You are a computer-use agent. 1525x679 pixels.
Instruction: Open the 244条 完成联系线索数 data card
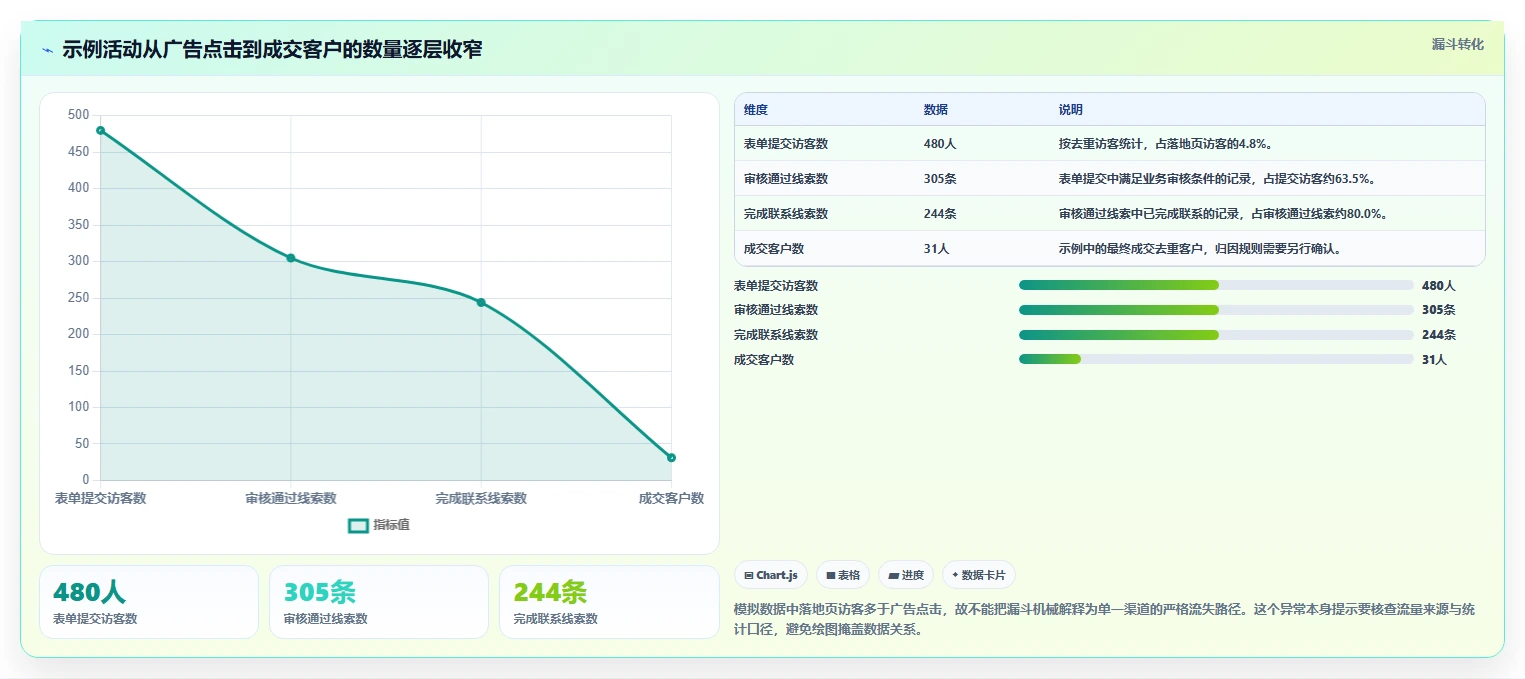tap(609, 602)
